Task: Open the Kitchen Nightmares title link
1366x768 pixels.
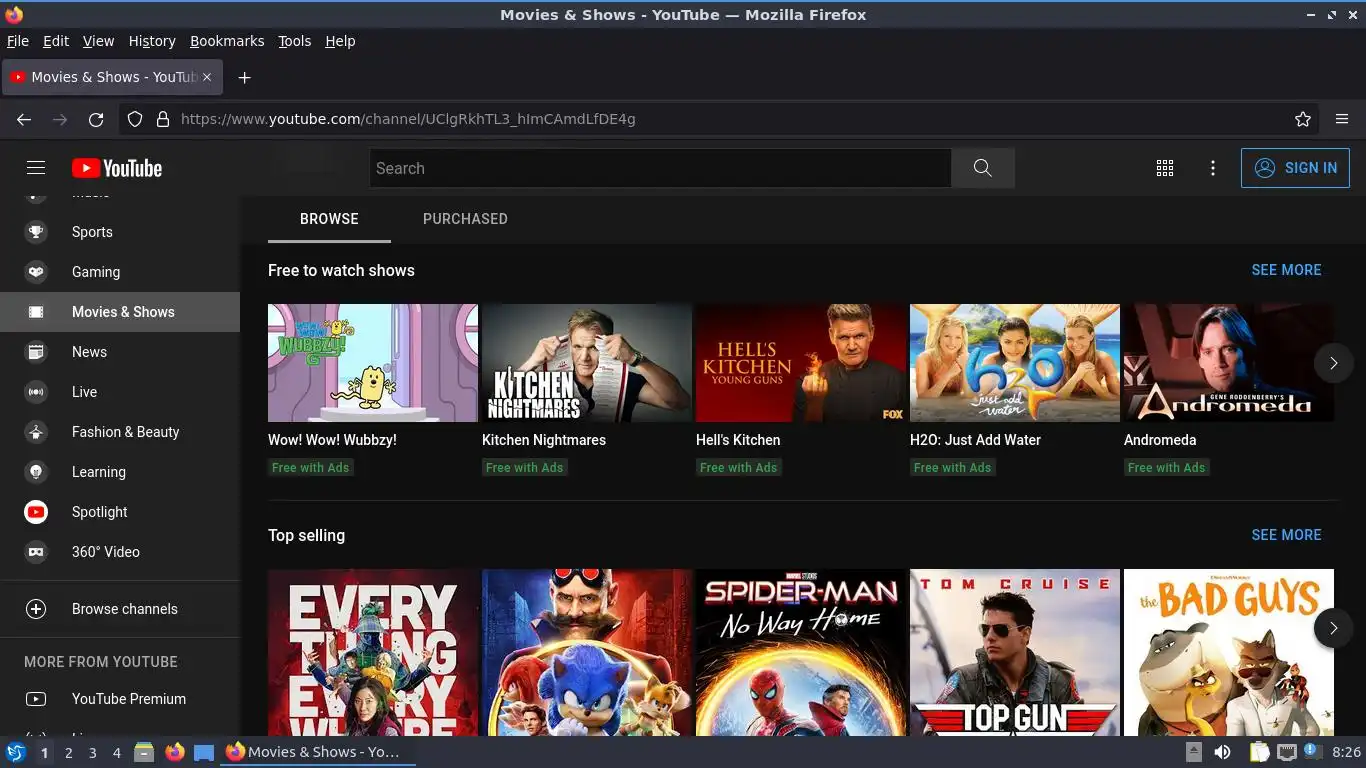Action: click(544, 440)
